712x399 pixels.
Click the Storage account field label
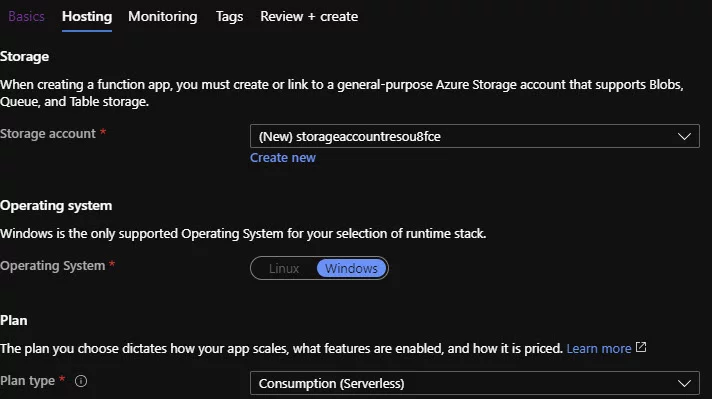(x=48, y=133)
